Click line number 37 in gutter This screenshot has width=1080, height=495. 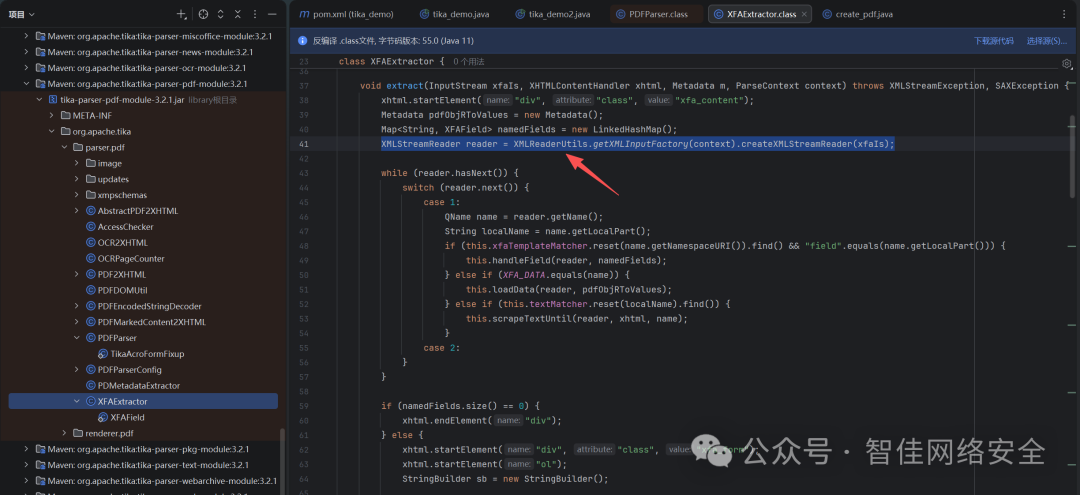(305, 86)
